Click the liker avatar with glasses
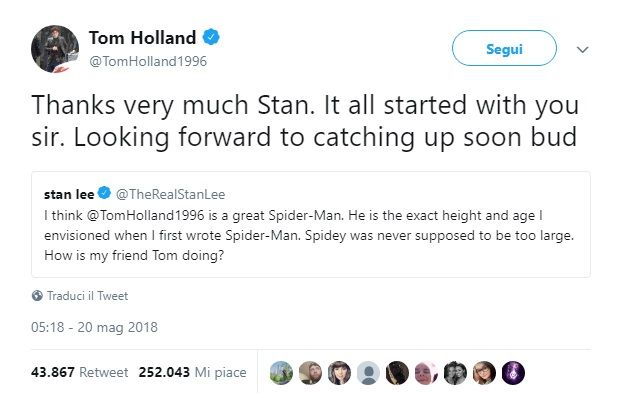The height and width of the screenshot is (393, 621). tap(484, 373)
